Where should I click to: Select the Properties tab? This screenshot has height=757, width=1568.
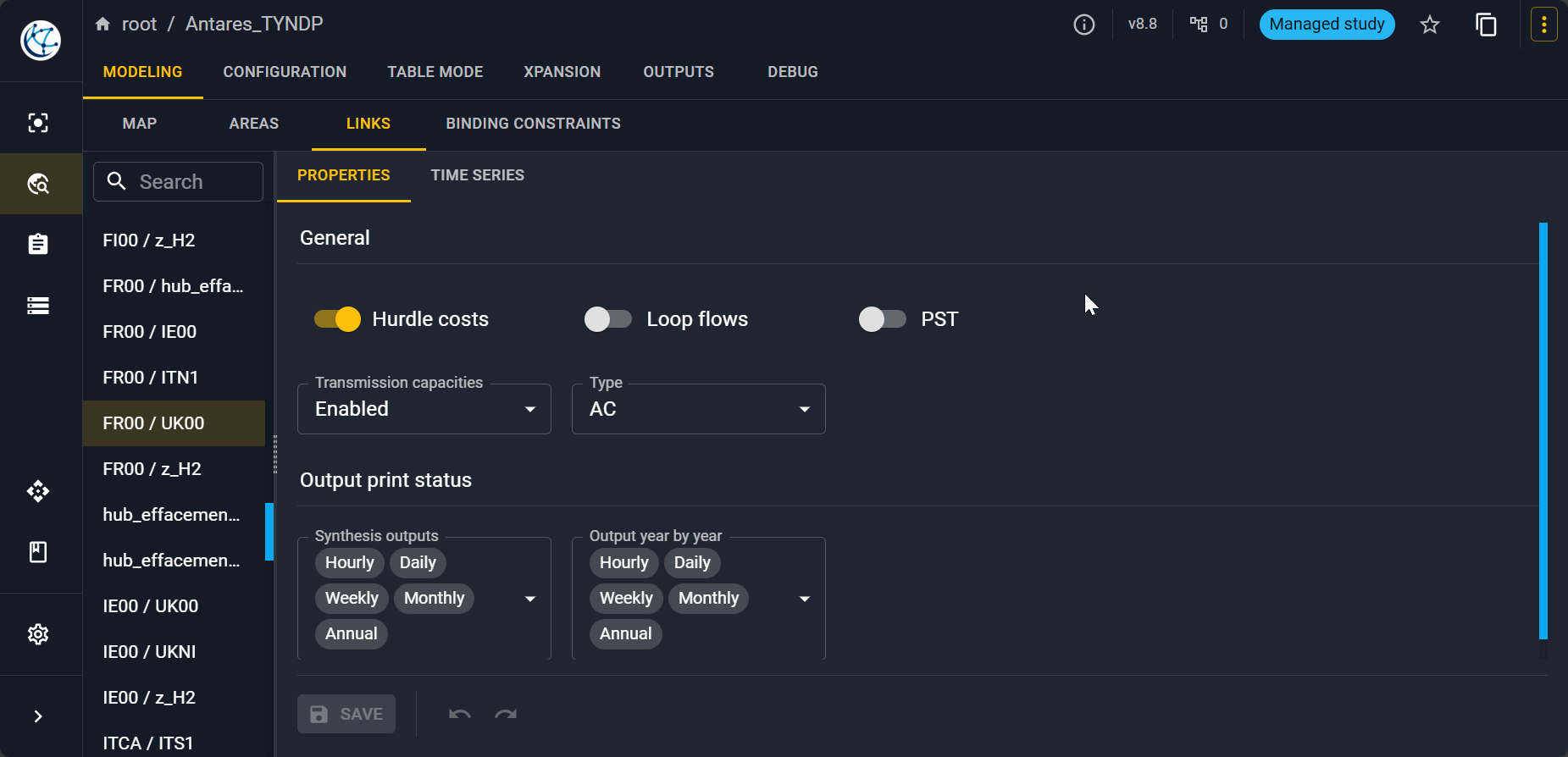click(x=344, y=175)
